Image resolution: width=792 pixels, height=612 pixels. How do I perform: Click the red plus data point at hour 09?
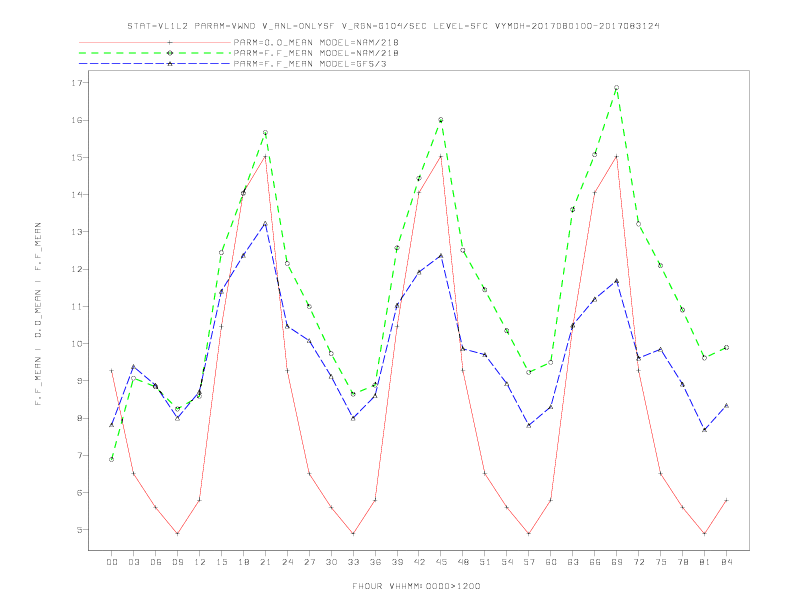click(177, 533)
